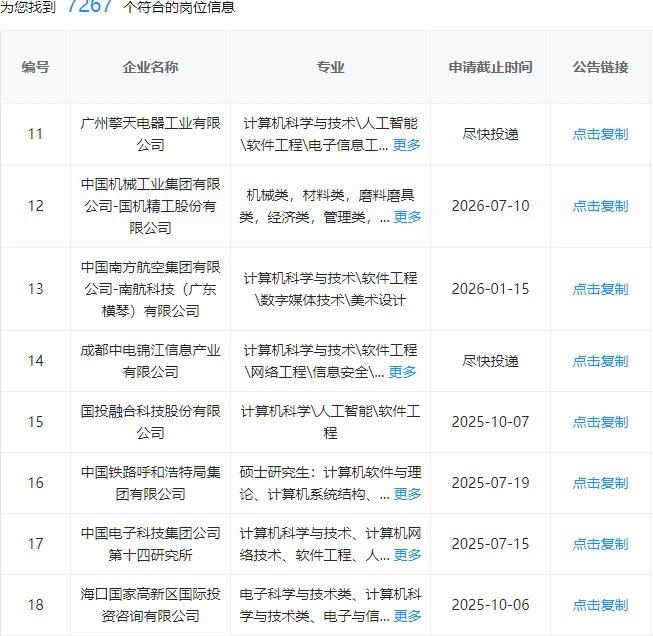Screen dimensions: 653x636
Task: Select company 海口国家高新区国际投资咨询有限公司
Action: coord(150,605)
